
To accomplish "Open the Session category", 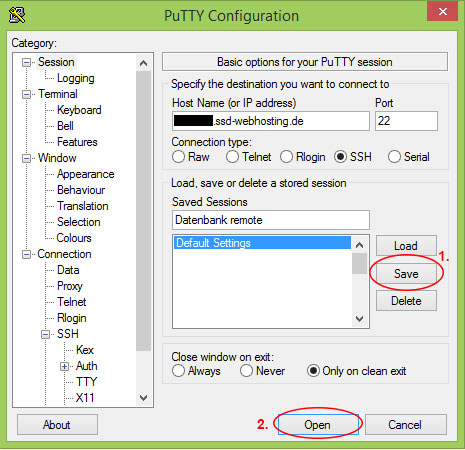I will coord(56,62).
